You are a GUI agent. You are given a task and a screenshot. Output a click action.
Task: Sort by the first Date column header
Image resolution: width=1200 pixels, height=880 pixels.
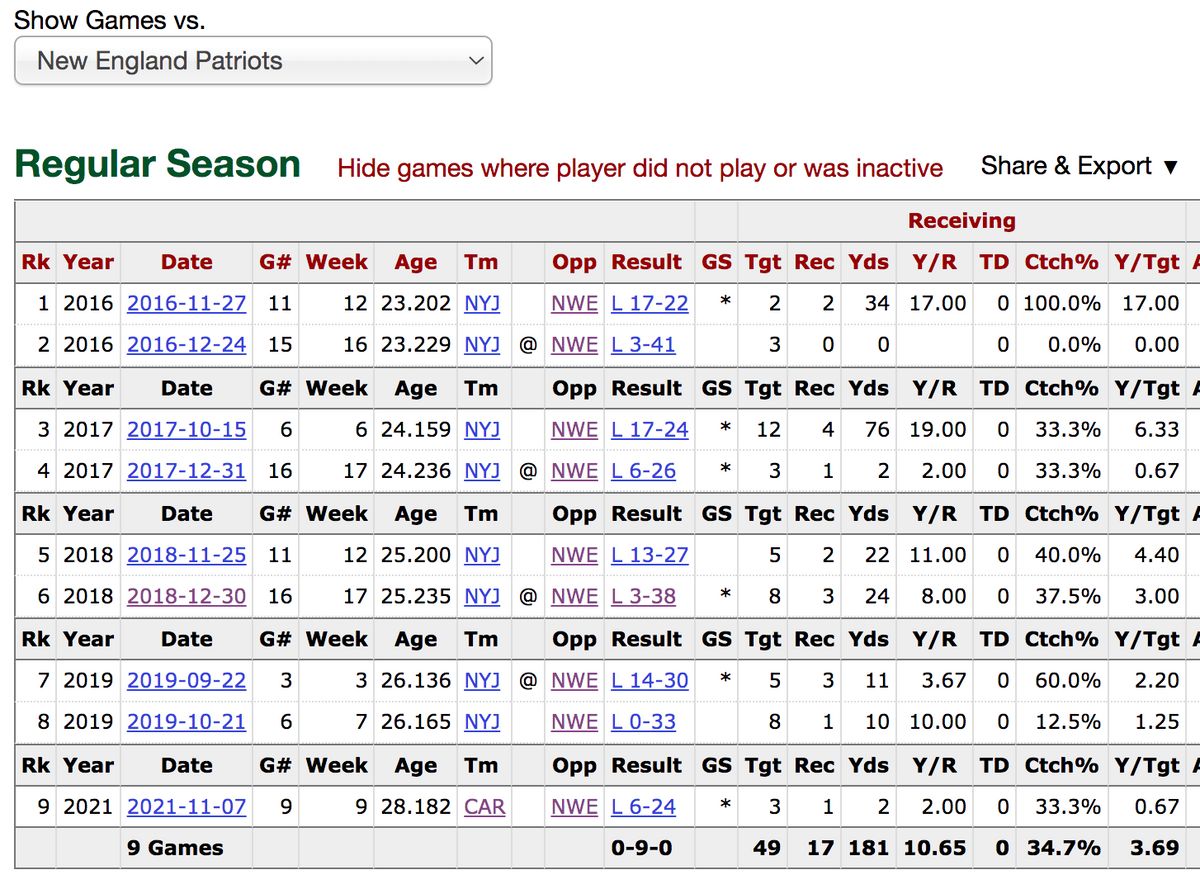(x=186, y=262)
